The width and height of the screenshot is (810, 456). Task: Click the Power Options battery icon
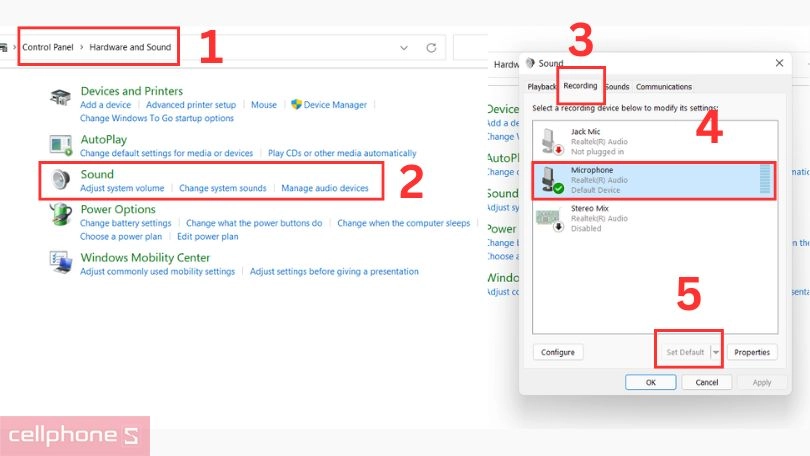[x=62, y=215]
